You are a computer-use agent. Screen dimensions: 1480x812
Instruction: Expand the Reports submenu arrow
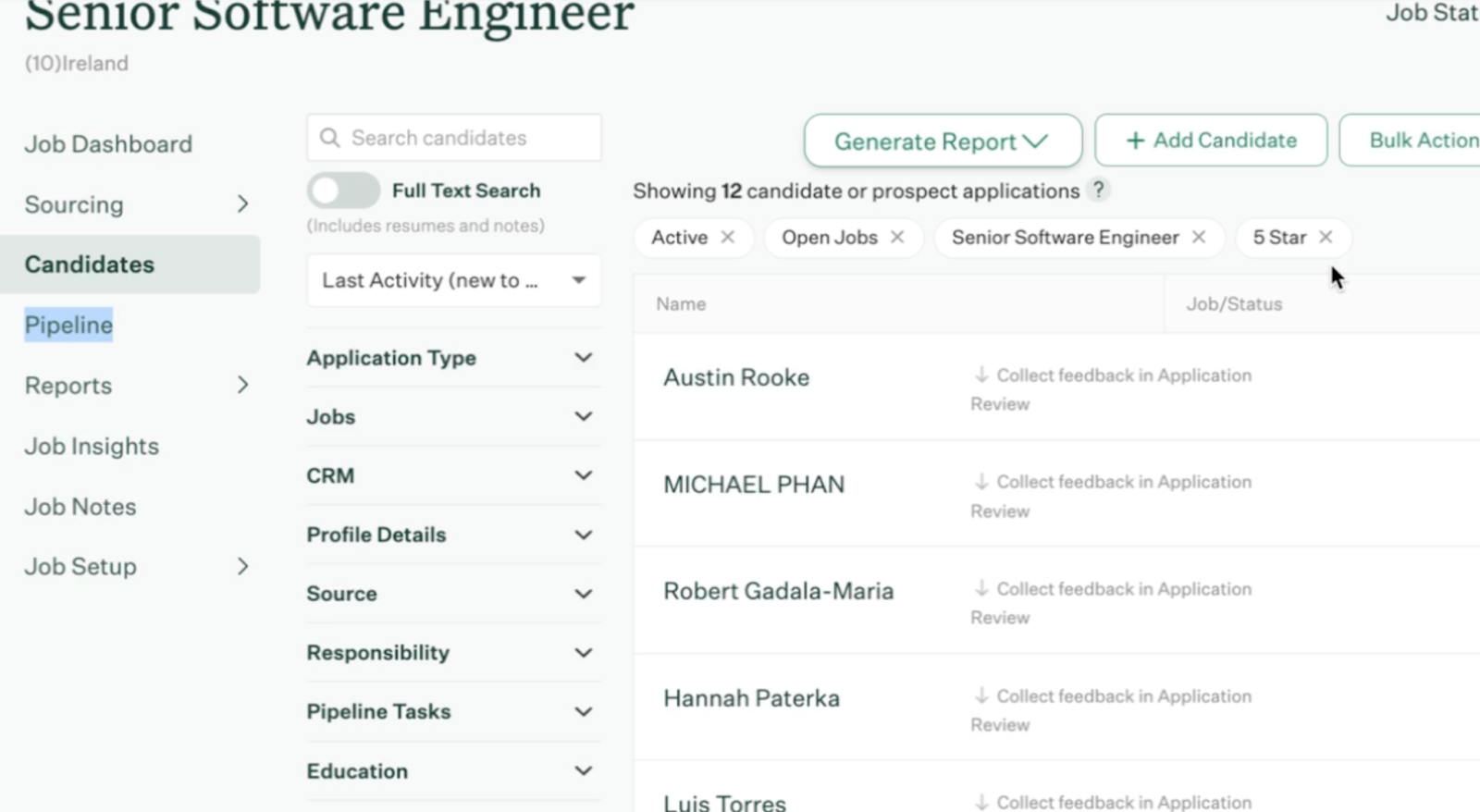point(242,386)
